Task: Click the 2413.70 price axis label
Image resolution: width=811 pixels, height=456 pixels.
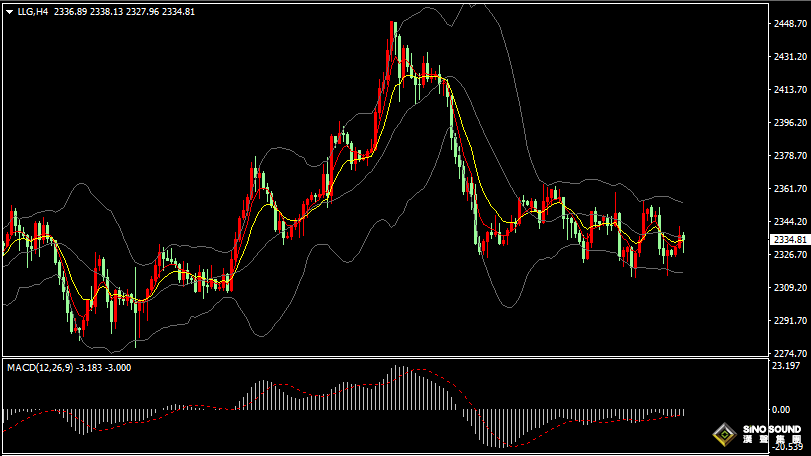Action: tap(789, 90)
